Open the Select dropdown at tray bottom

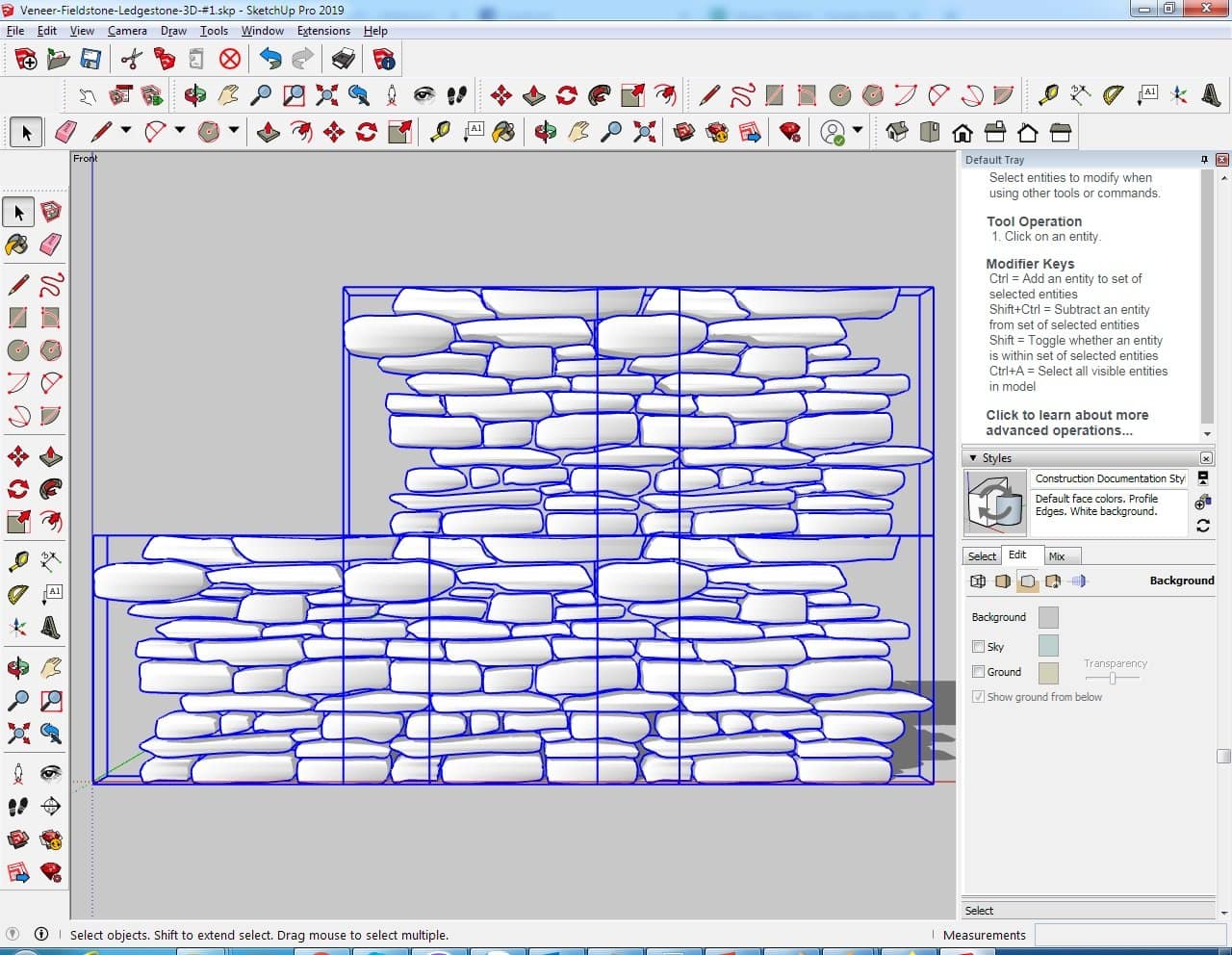[x=1090, y=911]
